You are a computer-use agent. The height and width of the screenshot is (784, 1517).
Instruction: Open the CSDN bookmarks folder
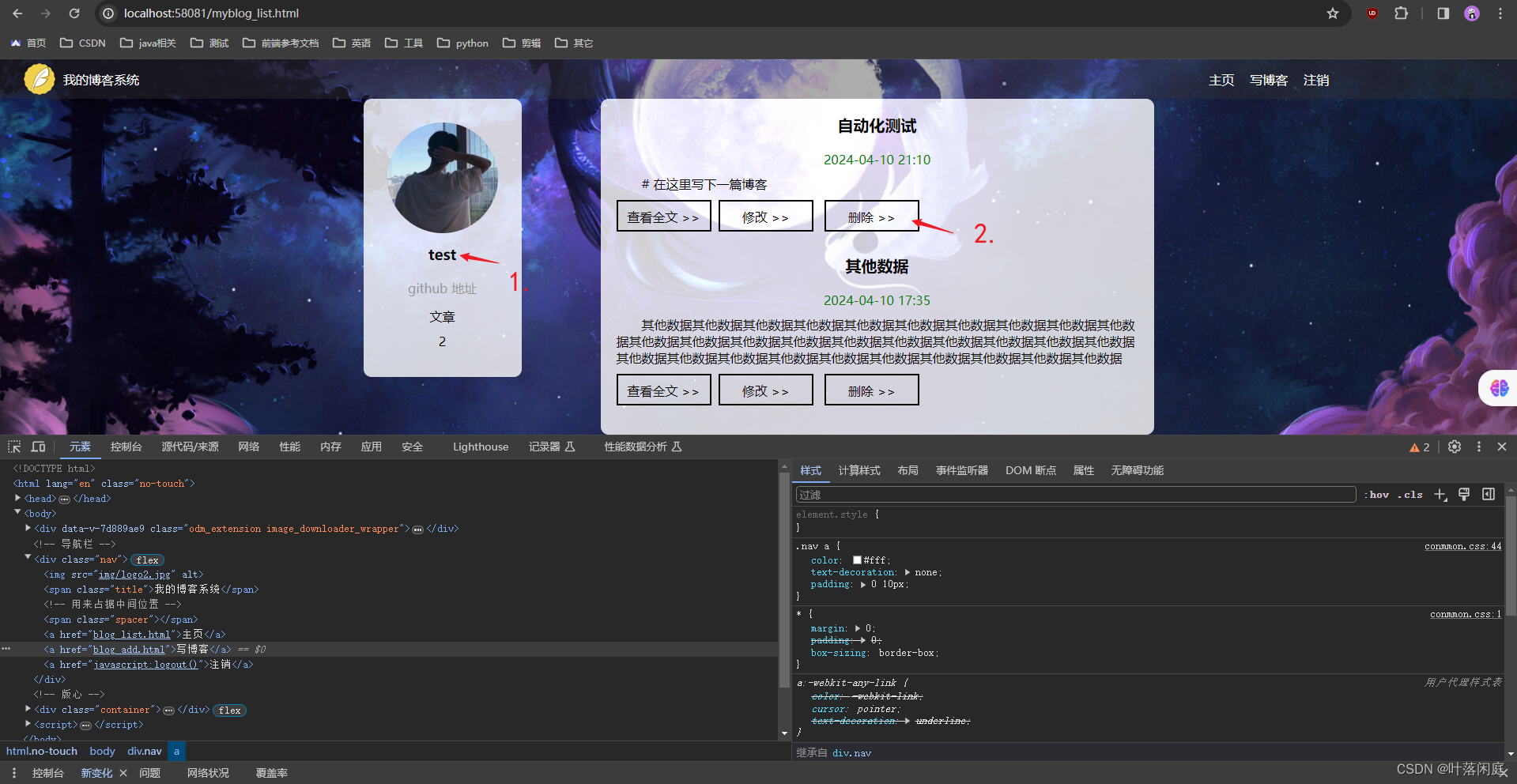(83, 43)
